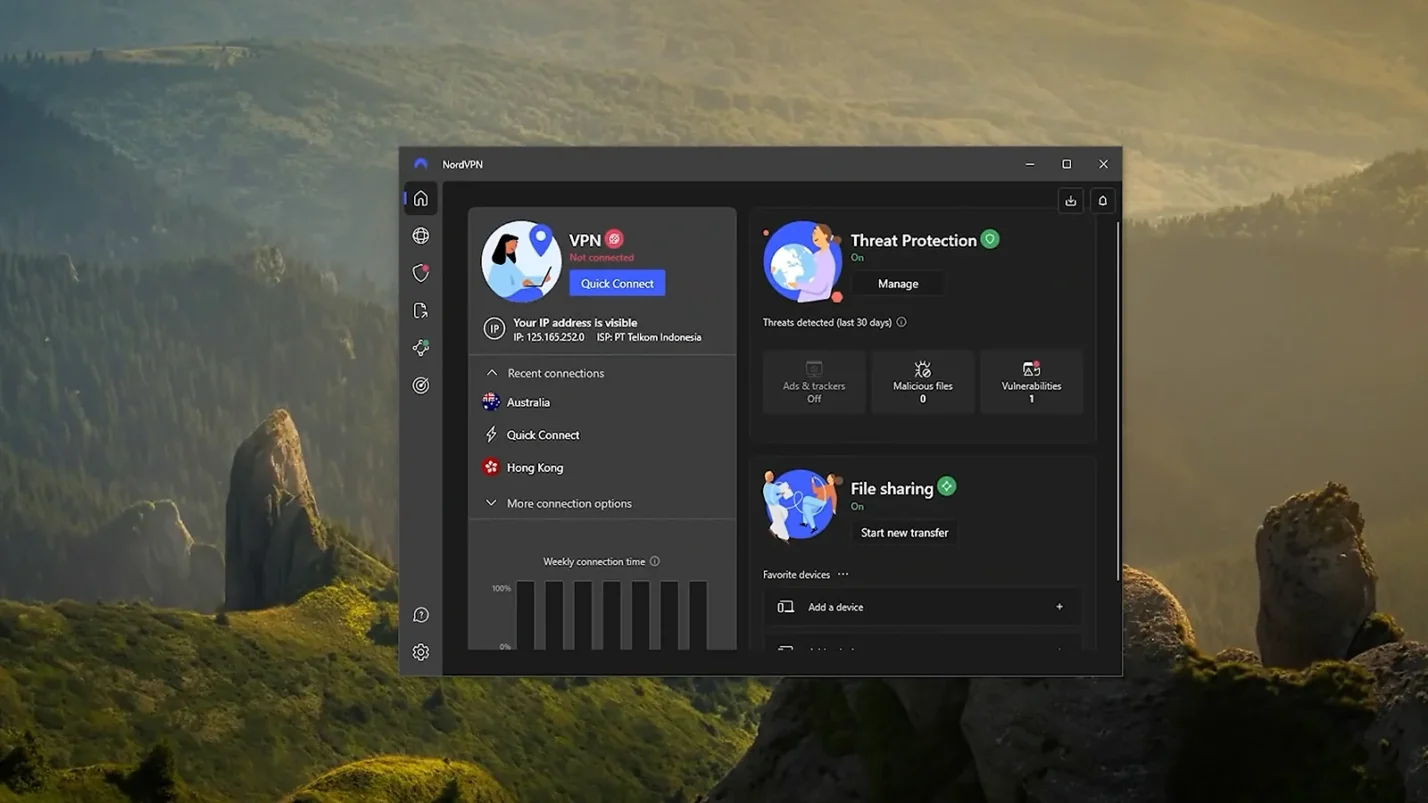Click the VPN illustration thumbnail
This screenshot has height=803, width=1428.
point(521,261)
